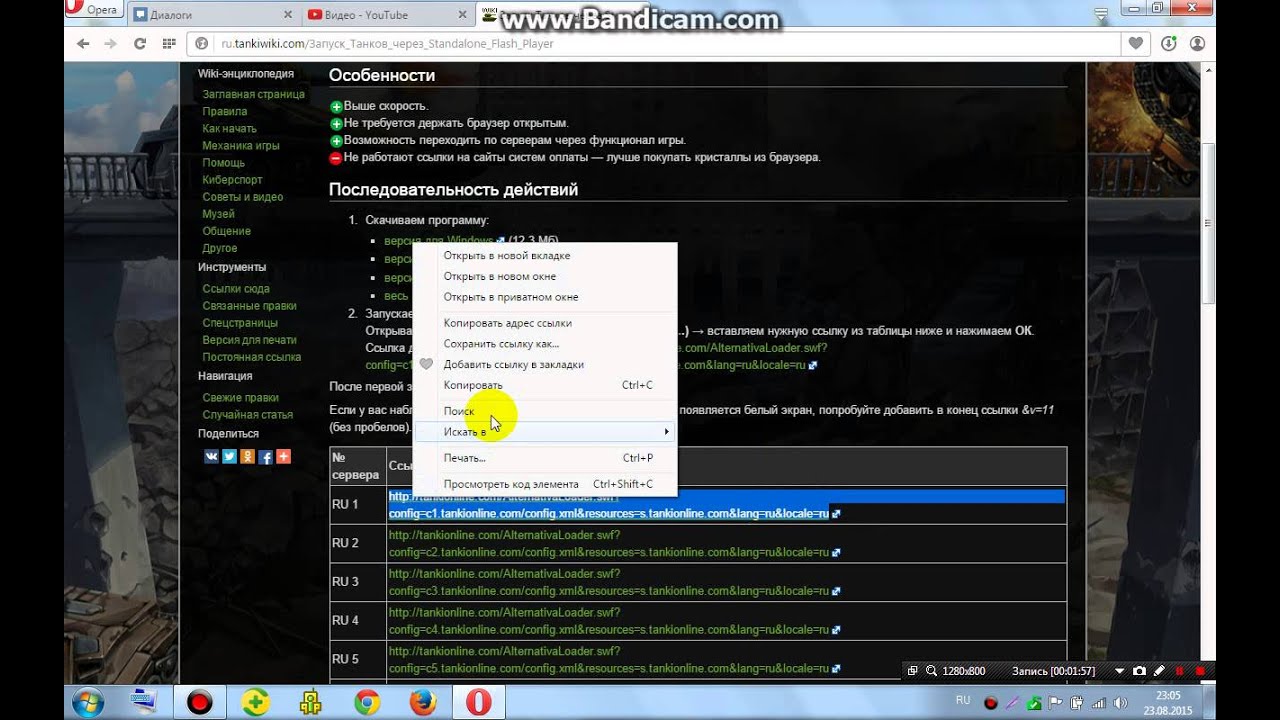The height and width of the screenshot is (720, 1280).
Task: Reload the page with the refresh icon
Action: tap(140, 44)
